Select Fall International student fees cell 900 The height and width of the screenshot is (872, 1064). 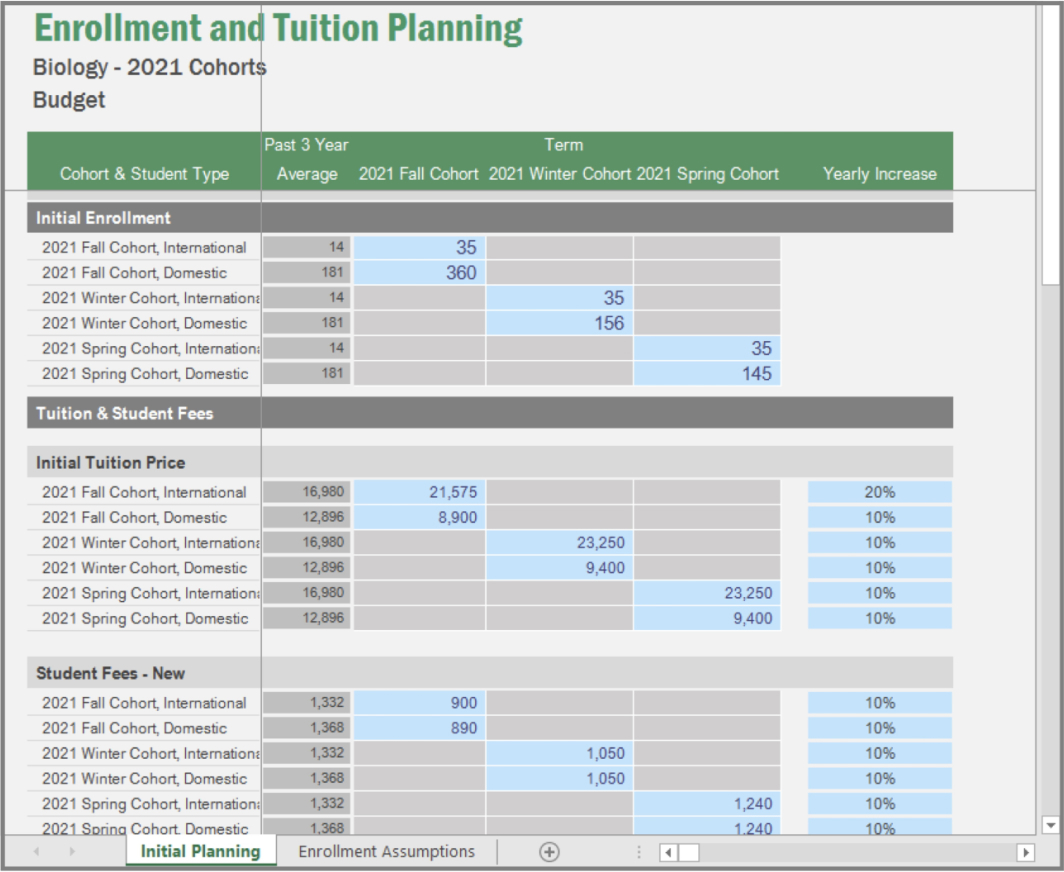420,703
